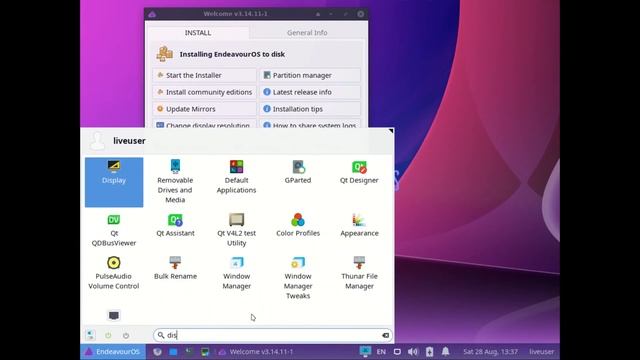Open the settings icon in the menu footer
The width and height of the screenshot is (640, 360).
pos(91,335)
